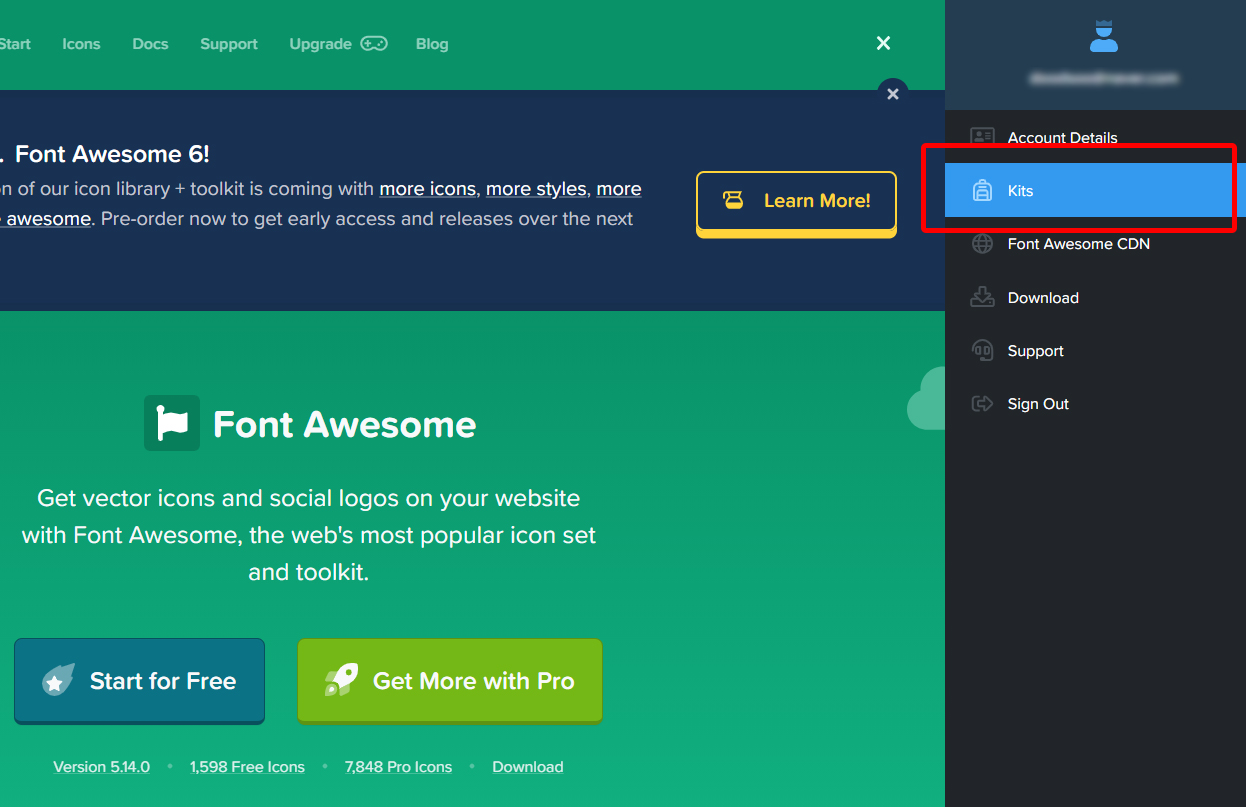Screen dimensions: 1246x807
Task: Click the Upgrade nav link
Action: (320, 44)
